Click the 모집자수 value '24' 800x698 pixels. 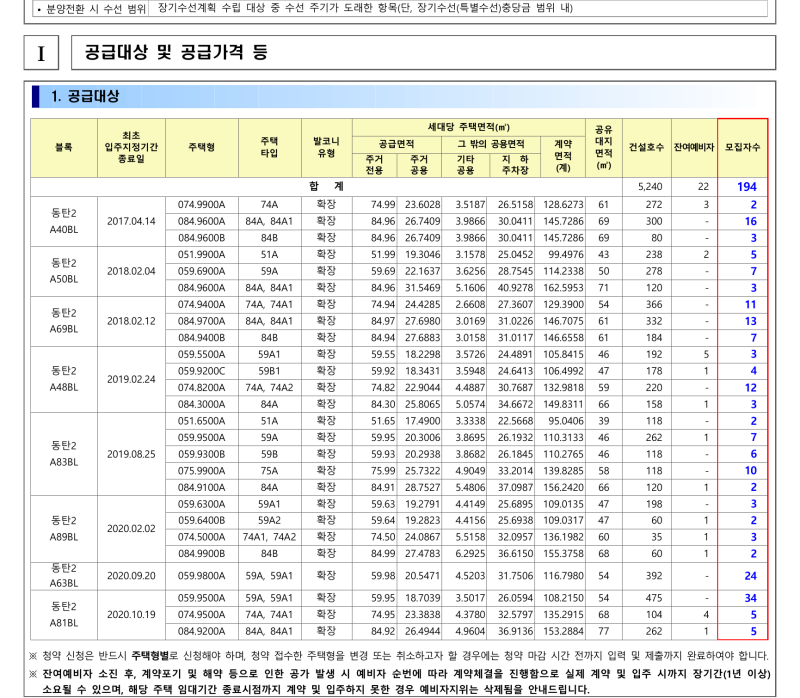751,576
